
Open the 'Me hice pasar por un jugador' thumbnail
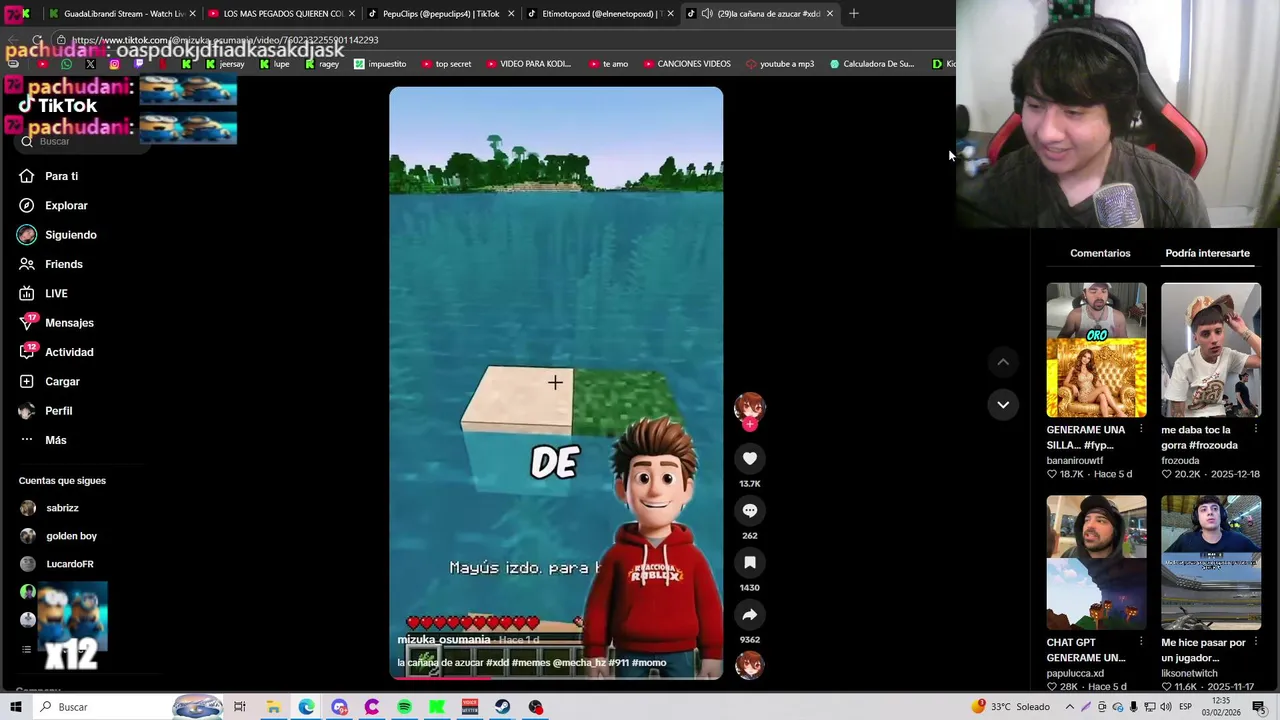[x=1211, y=562]
